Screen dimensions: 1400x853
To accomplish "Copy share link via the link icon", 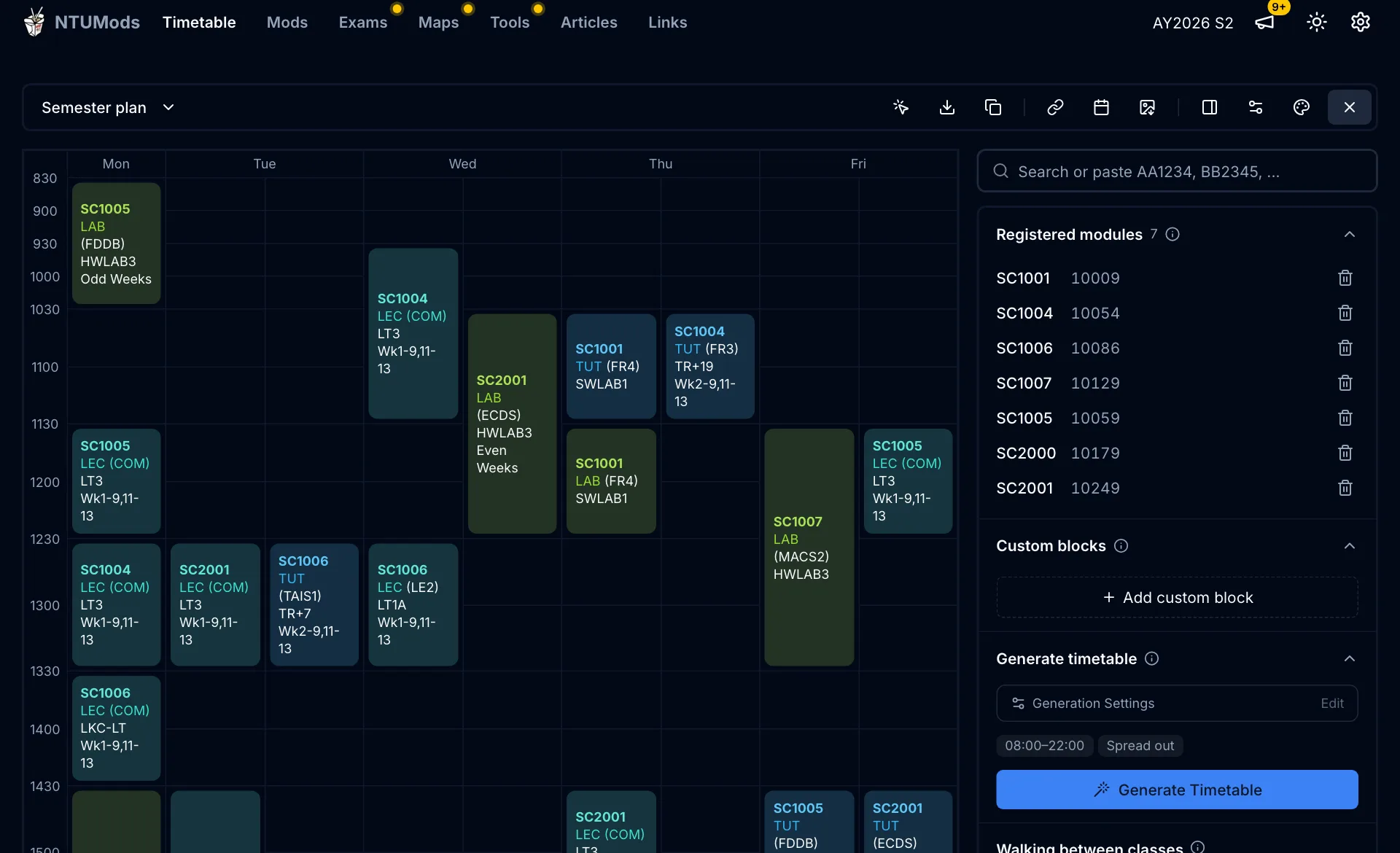I will click(x=1055, y=107).
